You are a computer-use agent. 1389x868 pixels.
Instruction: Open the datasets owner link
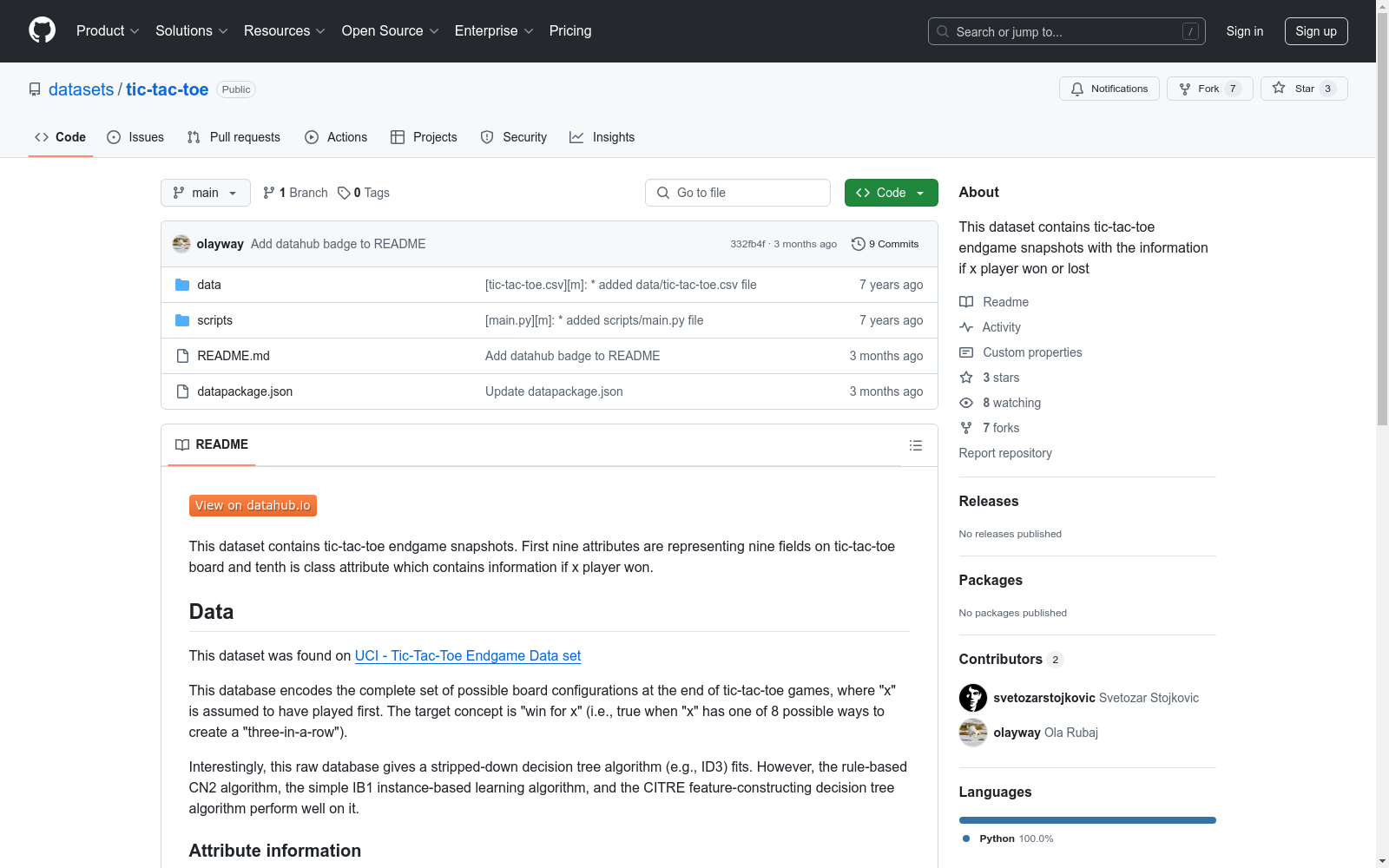81,89
